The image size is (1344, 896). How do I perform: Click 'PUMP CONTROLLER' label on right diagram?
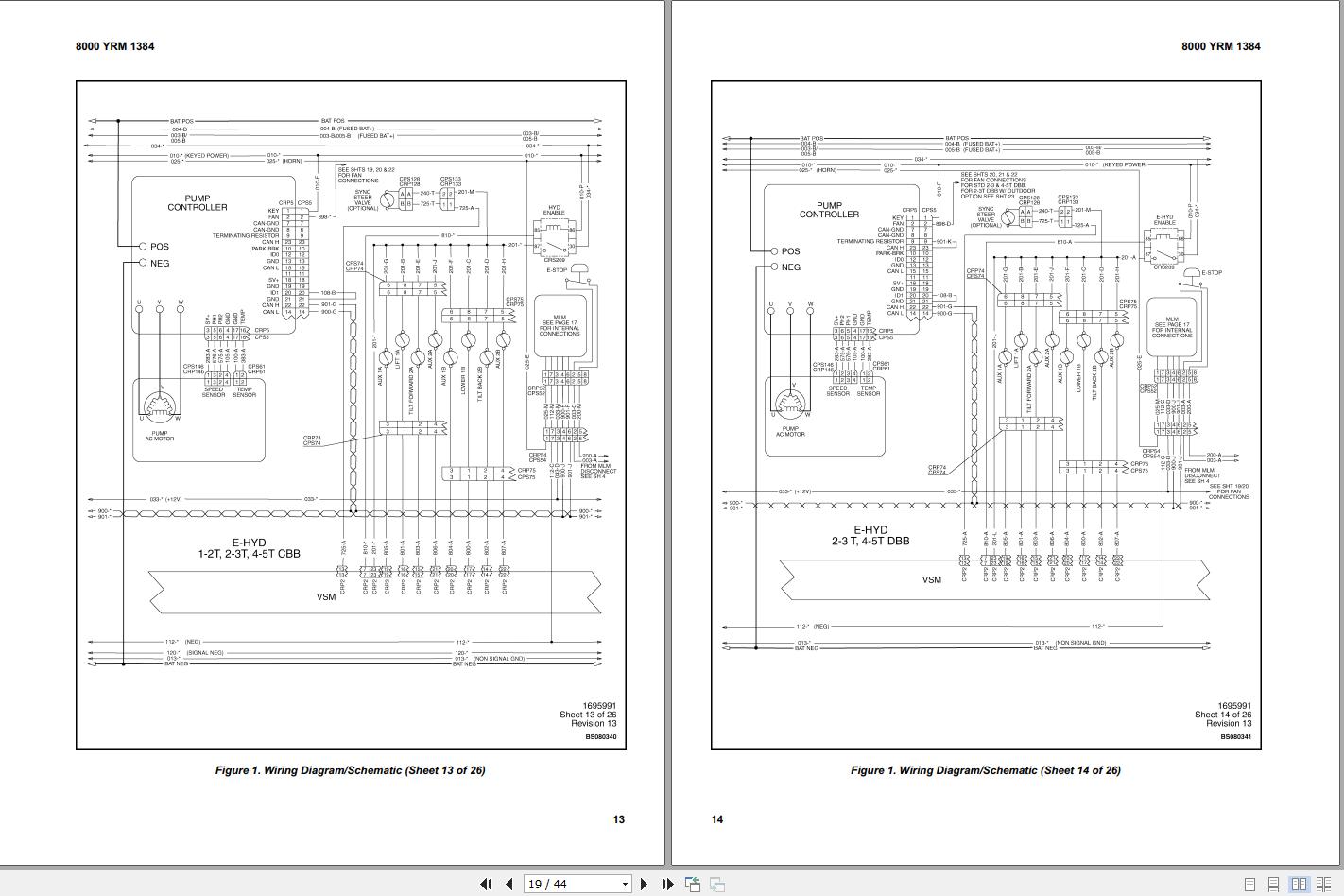829,210
